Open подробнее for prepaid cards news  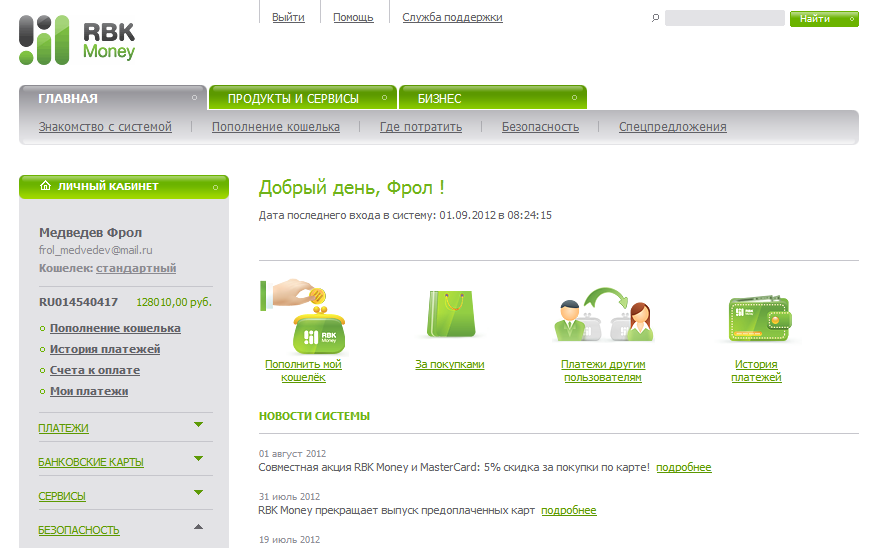(569, 510)
